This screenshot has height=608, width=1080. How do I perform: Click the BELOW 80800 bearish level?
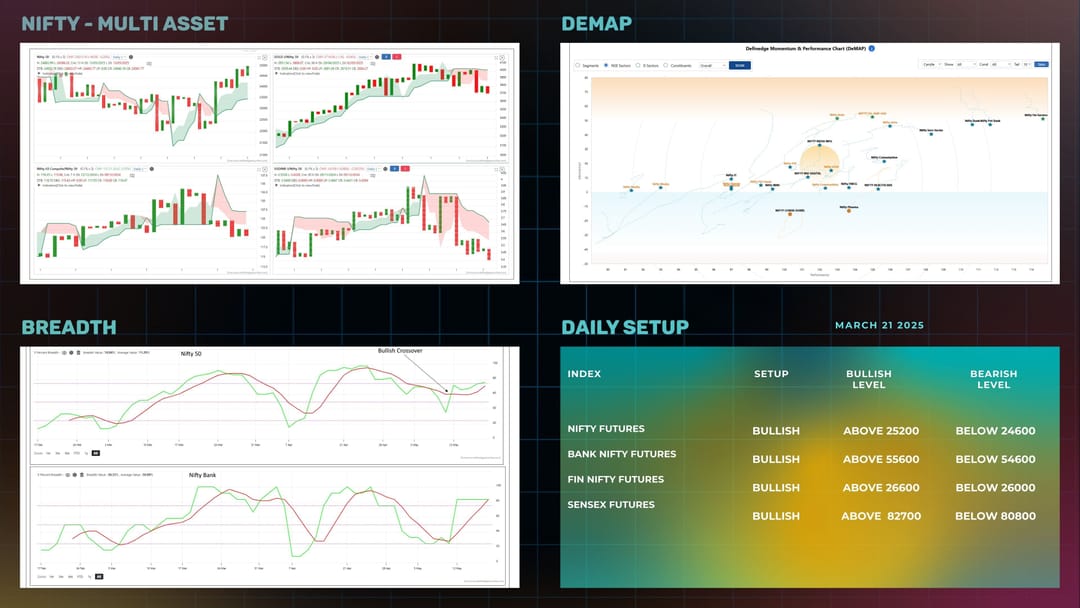coord(995,516)
